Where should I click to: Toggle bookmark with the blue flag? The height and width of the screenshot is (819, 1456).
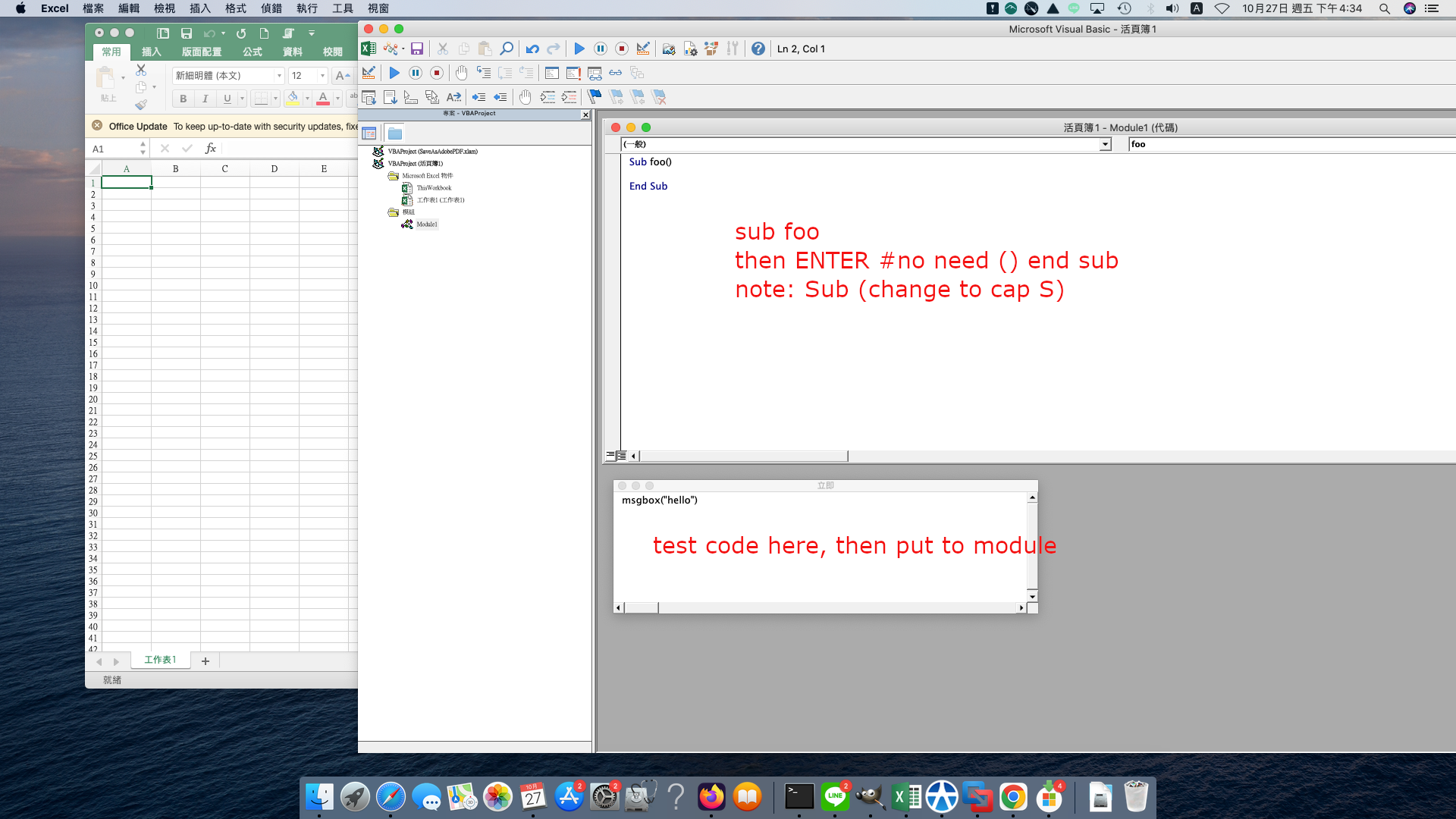point(595,97)
